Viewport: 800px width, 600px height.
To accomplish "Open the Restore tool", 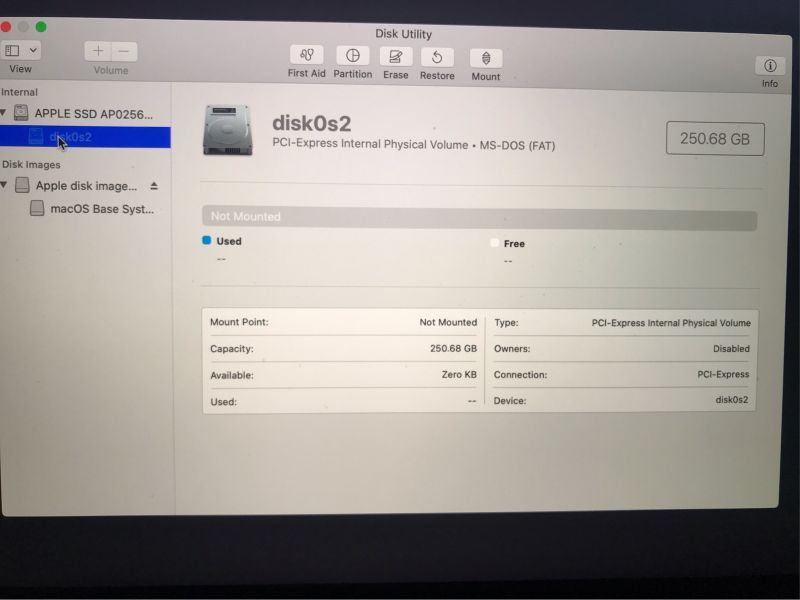I will click(437, 57).
